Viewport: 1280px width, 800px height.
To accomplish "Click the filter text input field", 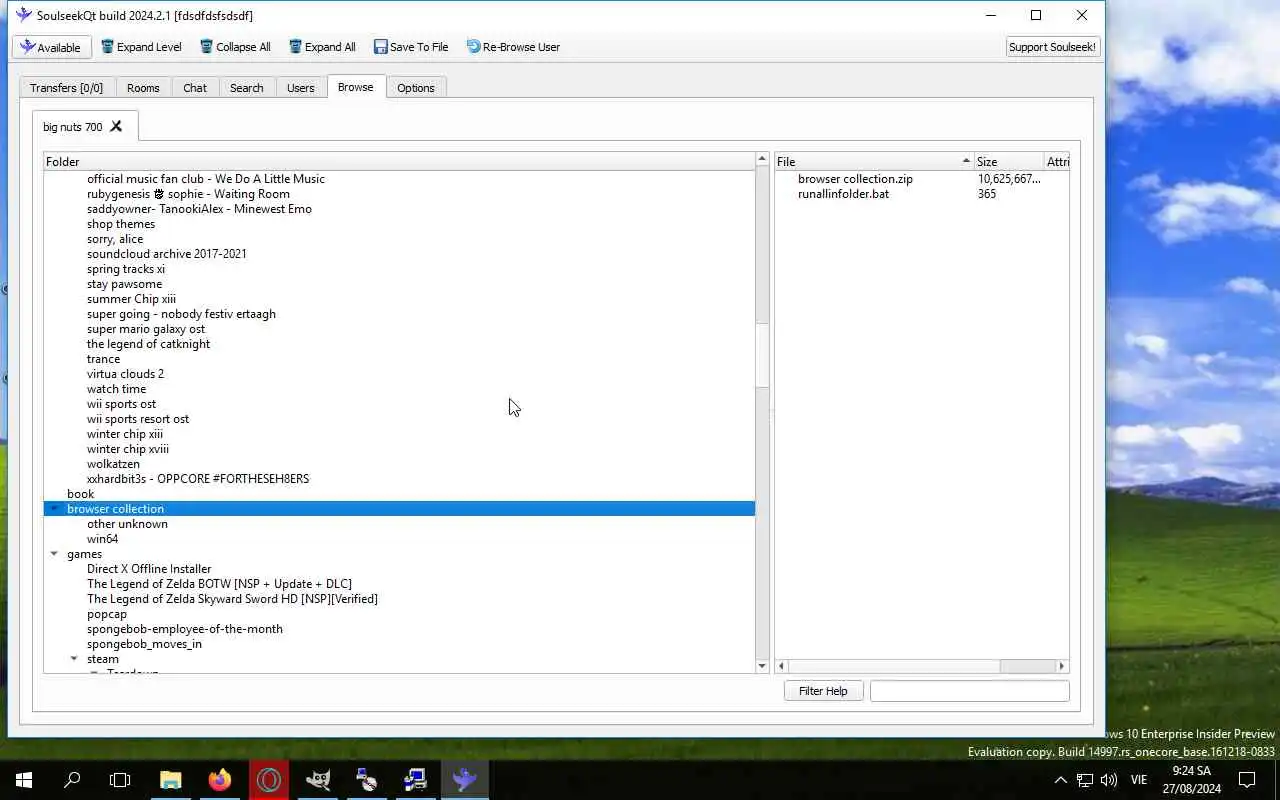I will click(969, 691).
